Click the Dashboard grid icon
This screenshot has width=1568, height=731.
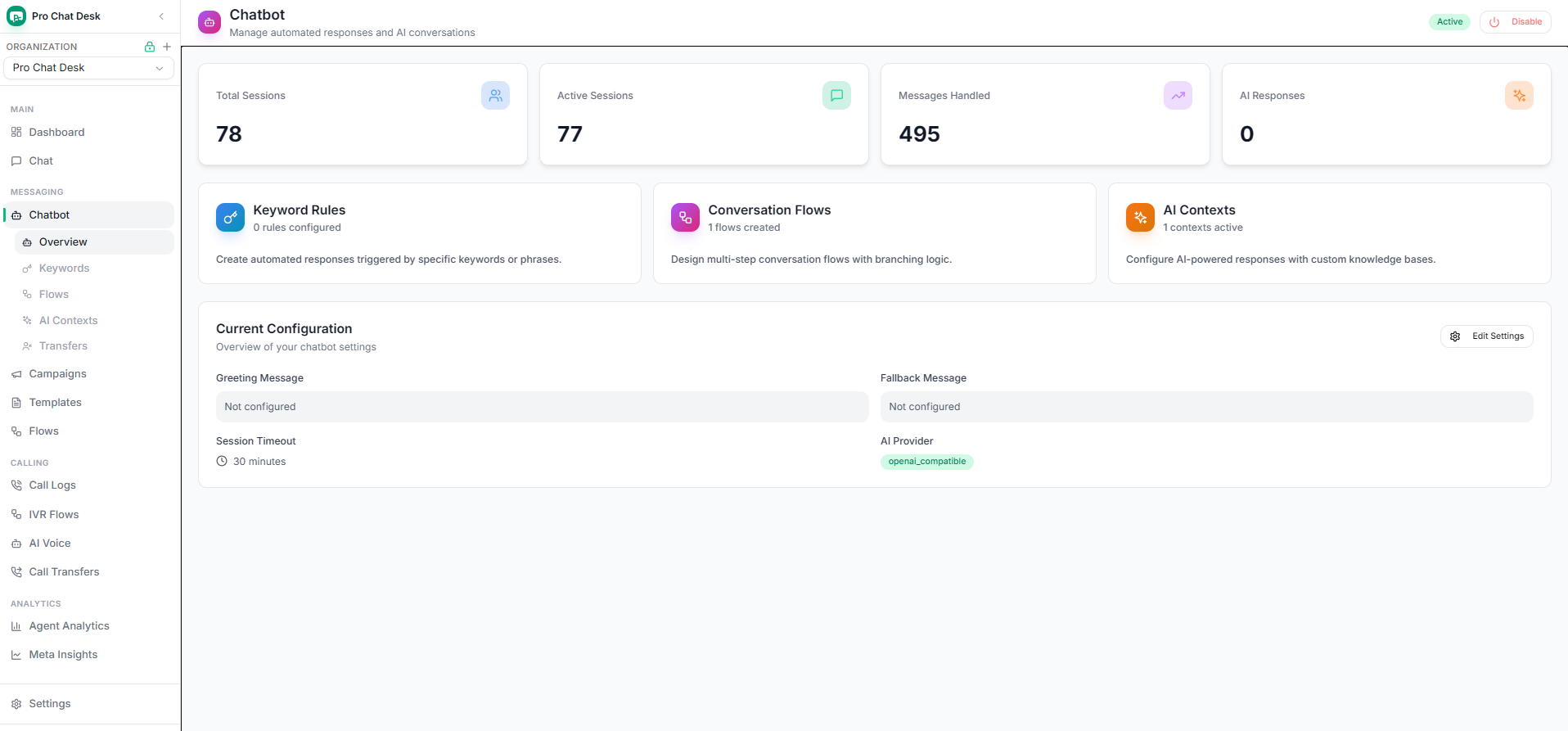tap(16, 133)
